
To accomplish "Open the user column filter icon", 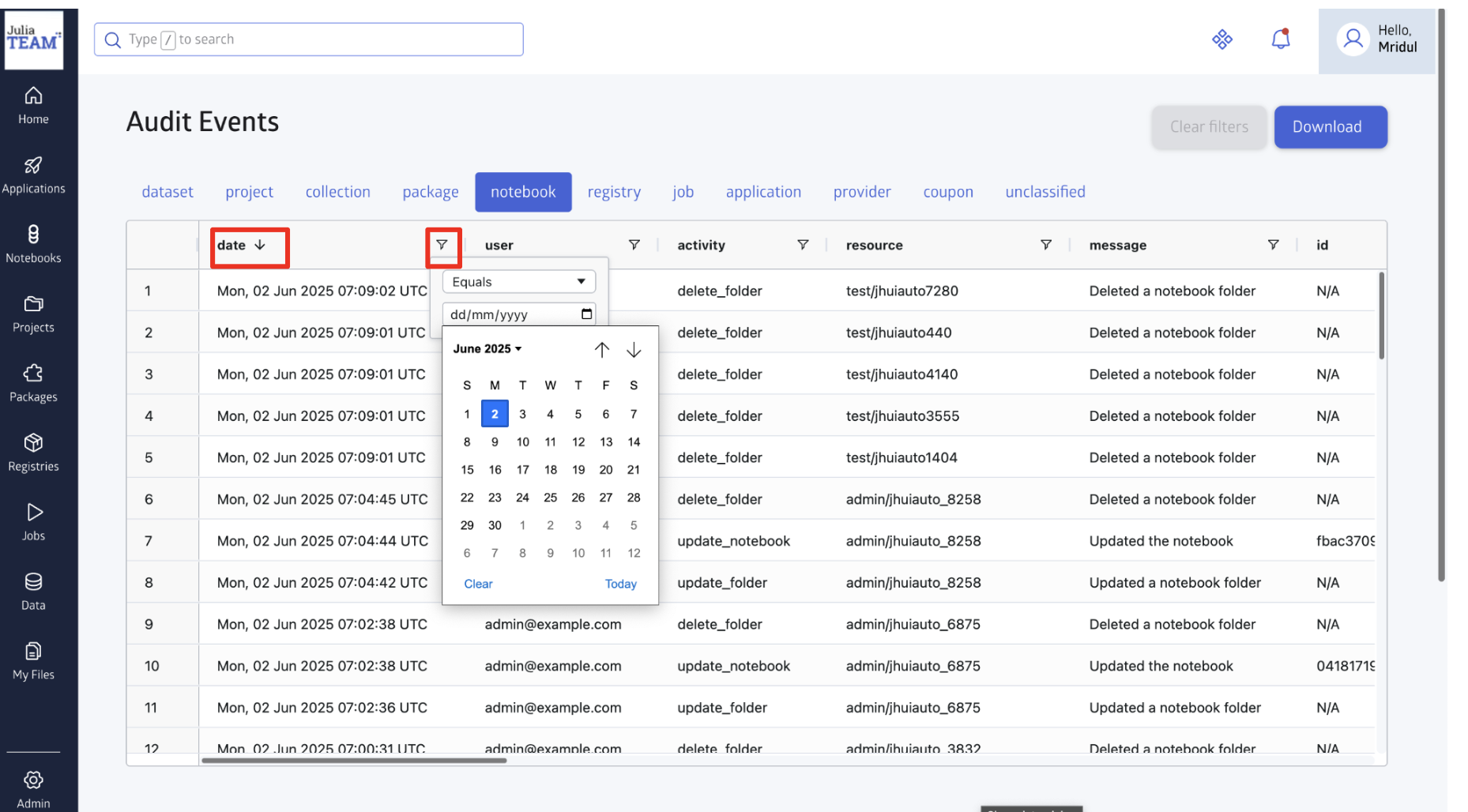I will tap(634, 245).
